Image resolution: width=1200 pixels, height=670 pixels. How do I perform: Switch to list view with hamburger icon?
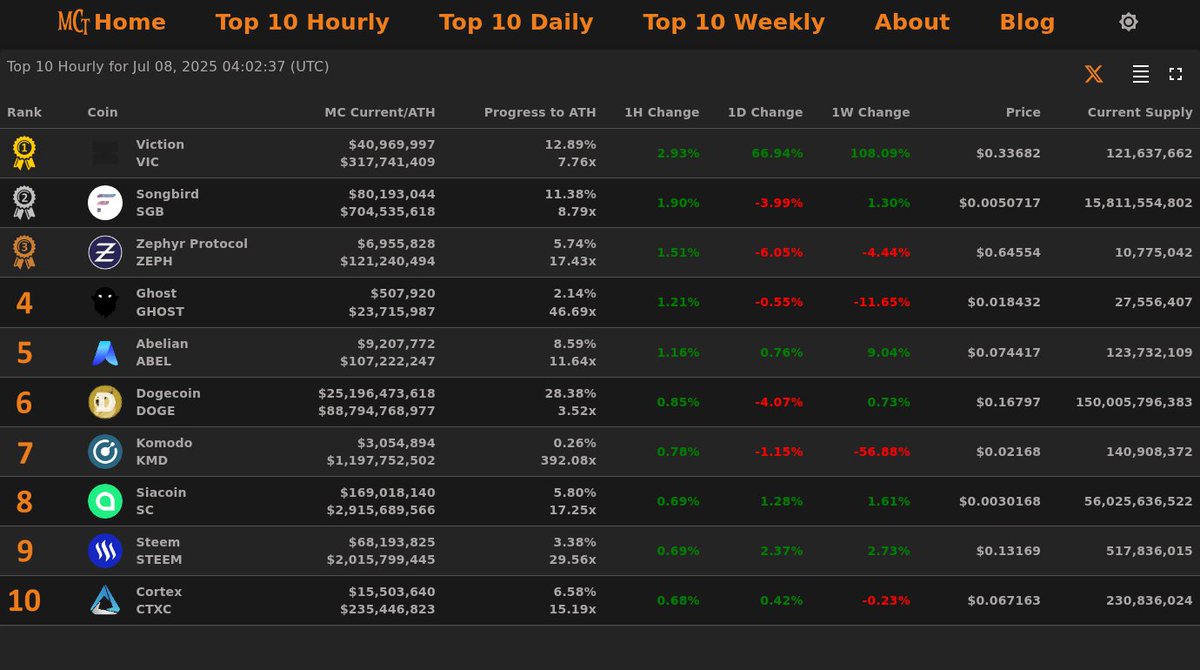tap(1140, 74)
